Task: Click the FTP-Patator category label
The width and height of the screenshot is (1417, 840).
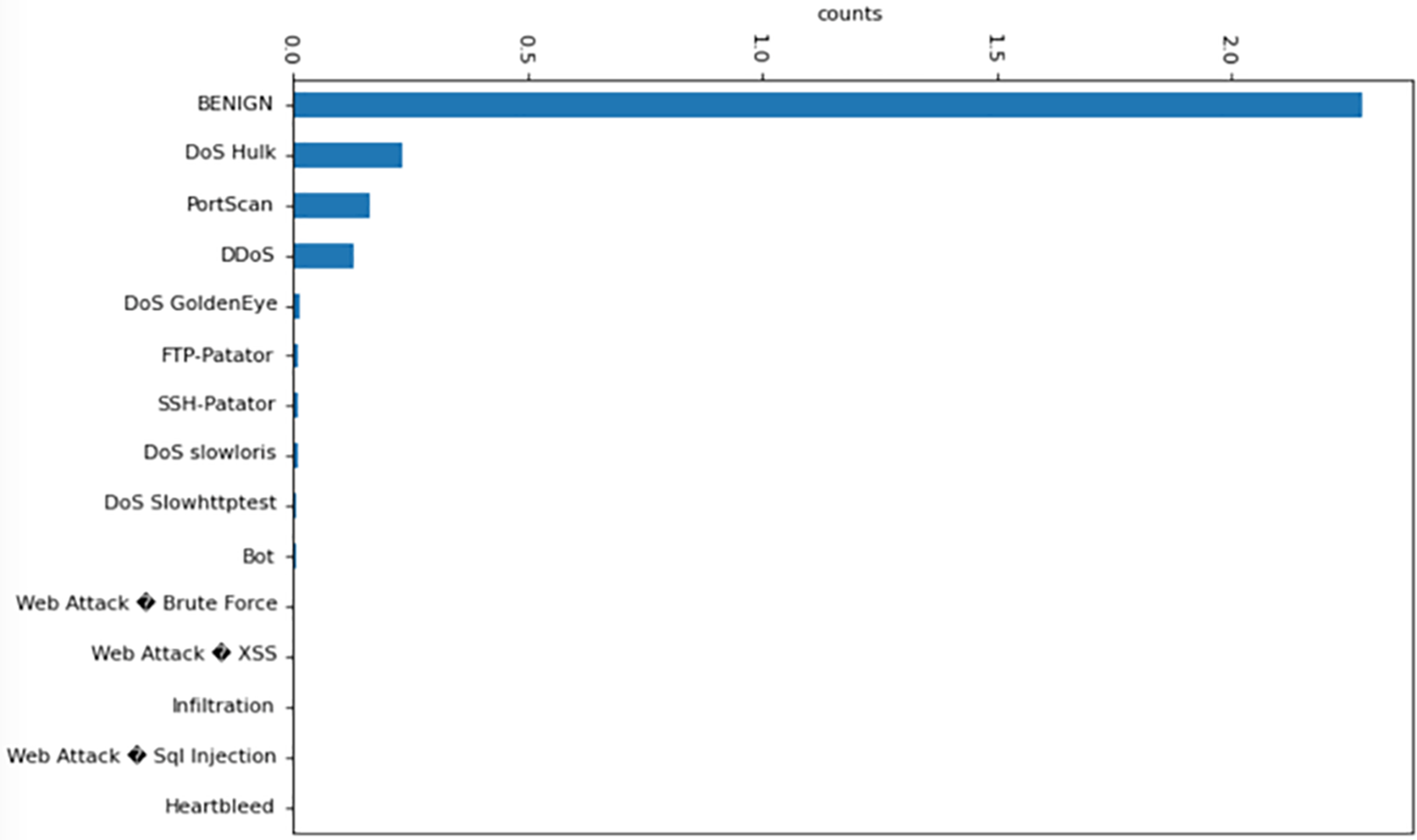Action: (x=217, y=355)
